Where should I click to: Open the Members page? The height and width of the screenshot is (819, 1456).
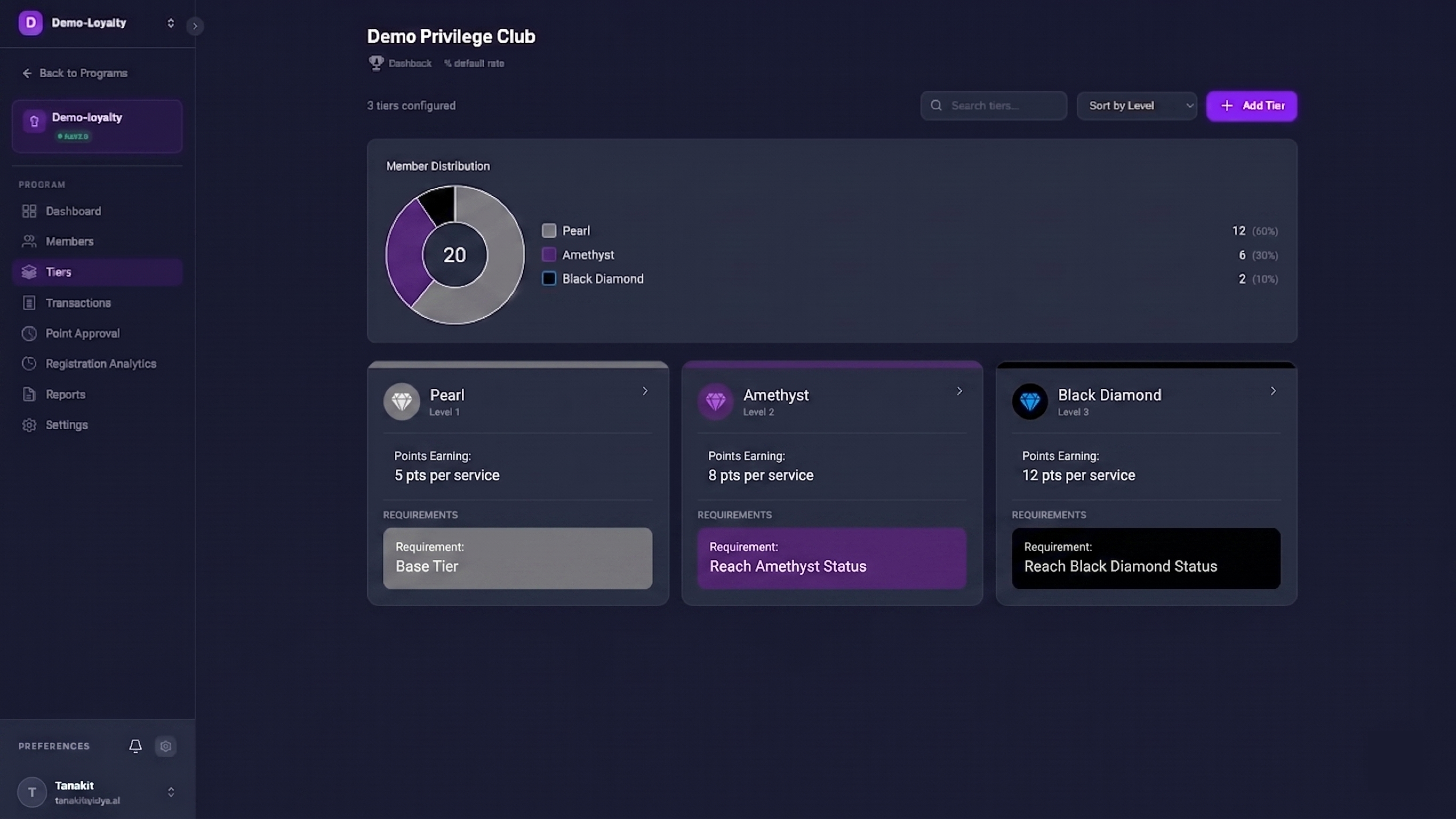pos(97,241)
